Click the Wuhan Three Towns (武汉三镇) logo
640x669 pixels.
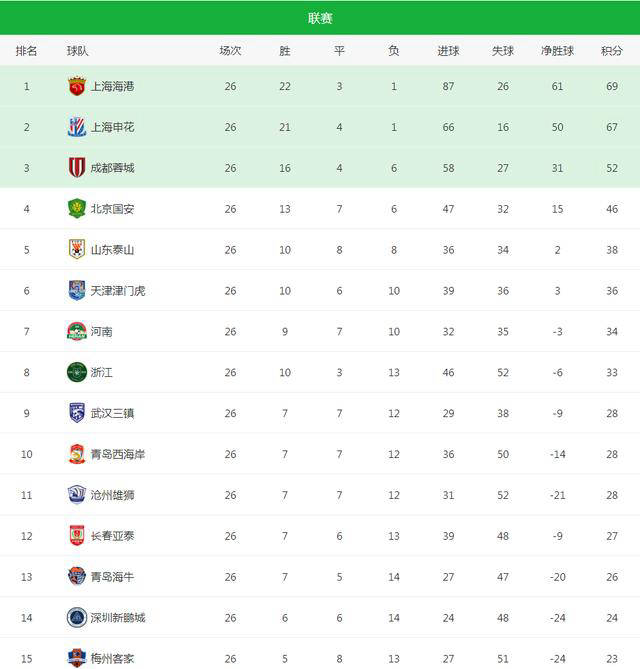click(x=77, y=413)
